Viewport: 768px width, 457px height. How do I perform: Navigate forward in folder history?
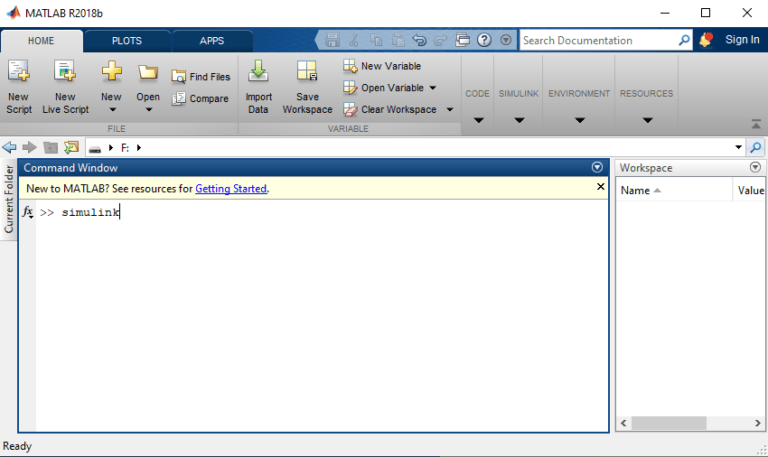click(x=30, y=147)
